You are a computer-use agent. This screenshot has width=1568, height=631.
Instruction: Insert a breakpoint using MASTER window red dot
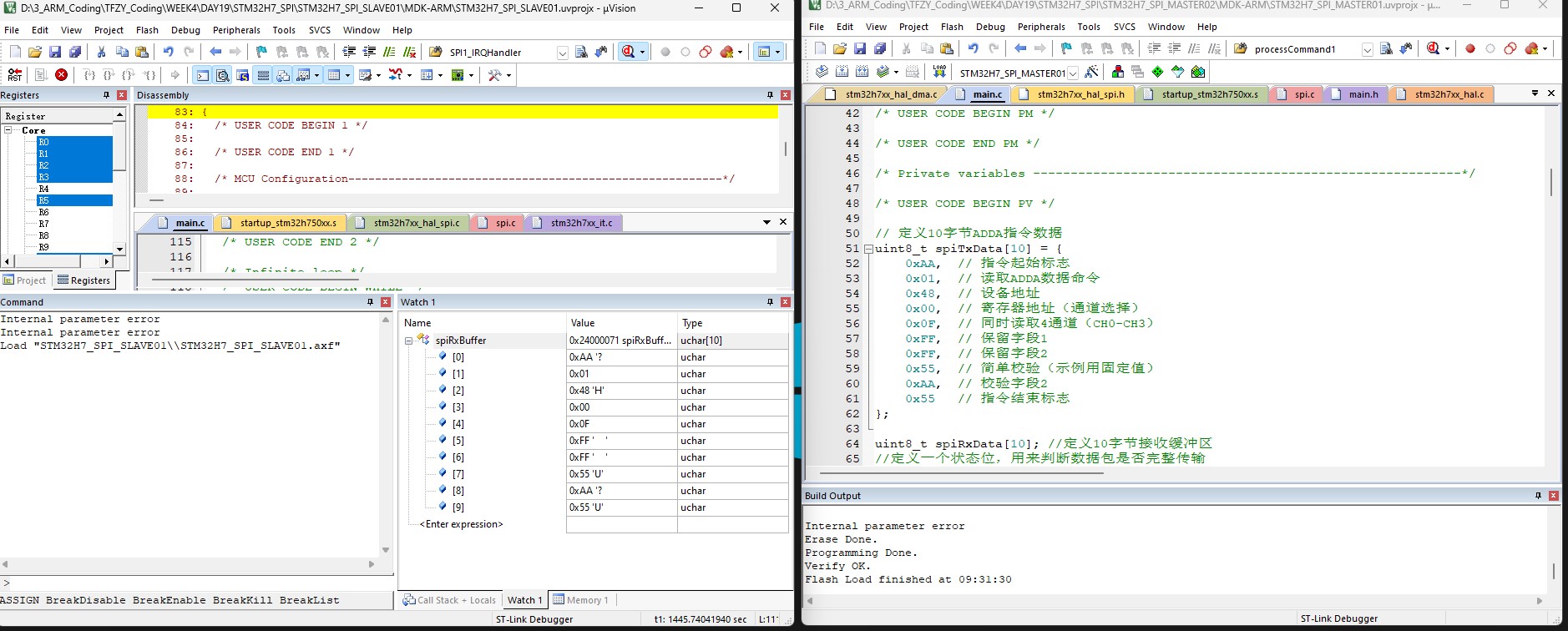[x=1470, y=48]
